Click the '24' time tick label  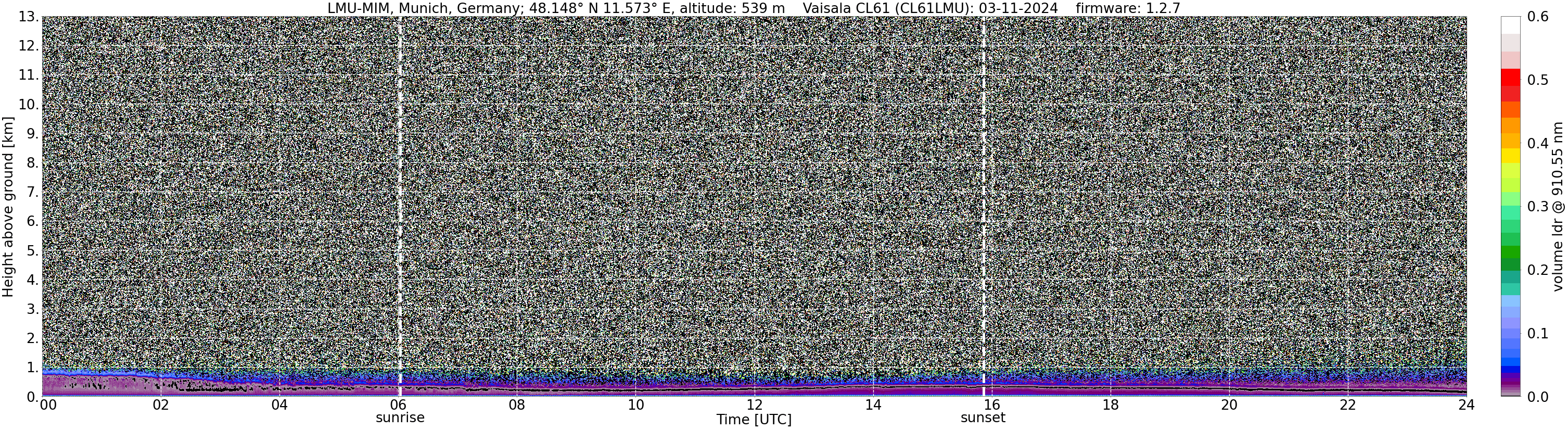[x=1467, y=405]
